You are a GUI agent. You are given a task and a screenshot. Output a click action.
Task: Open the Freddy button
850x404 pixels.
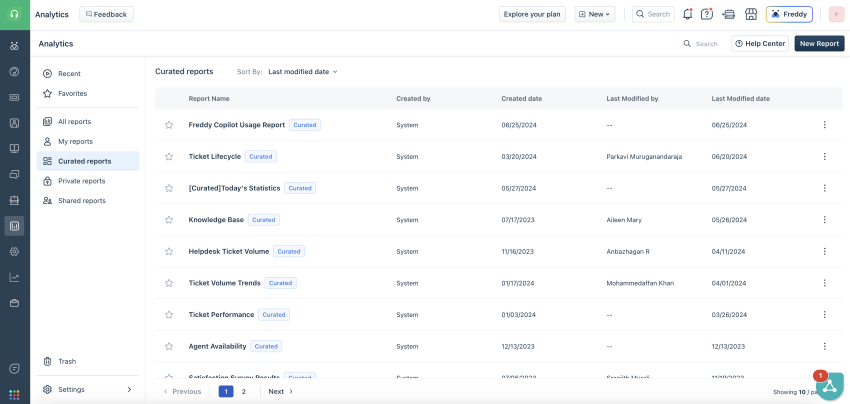pos(789,15)
